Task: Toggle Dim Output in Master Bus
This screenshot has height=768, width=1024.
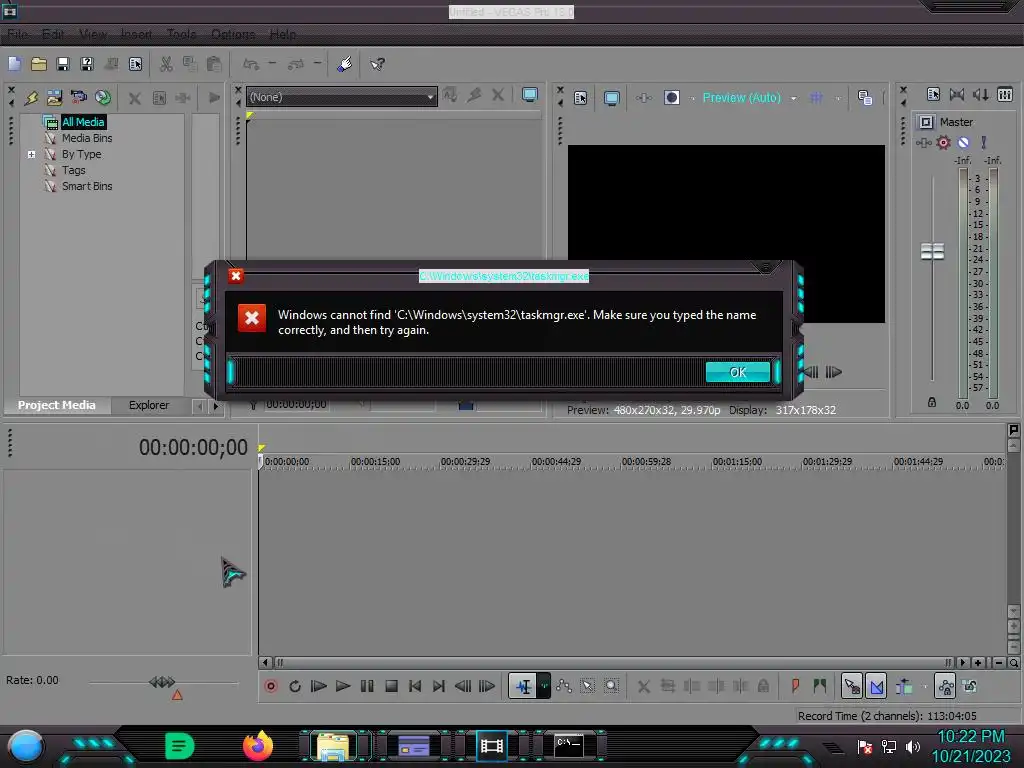Action: (x=981, y=95)
